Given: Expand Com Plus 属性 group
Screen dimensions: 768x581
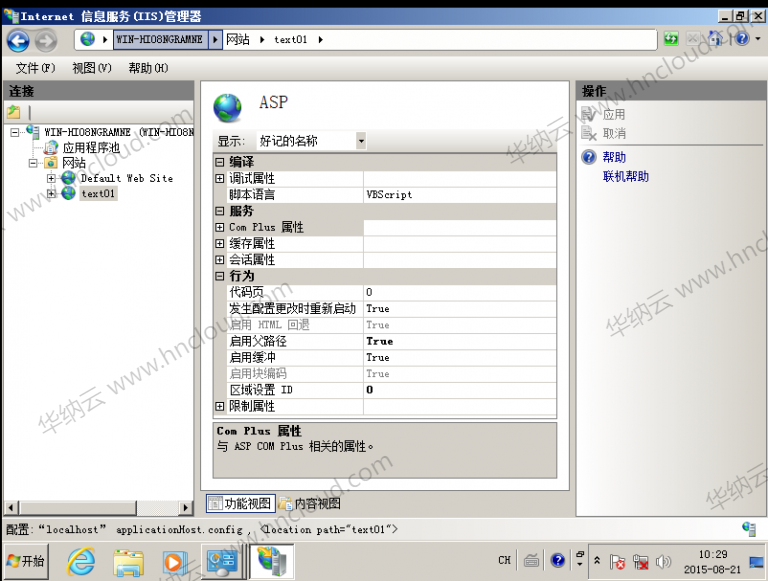Looking at the screenshot, I should click(220, 227).
